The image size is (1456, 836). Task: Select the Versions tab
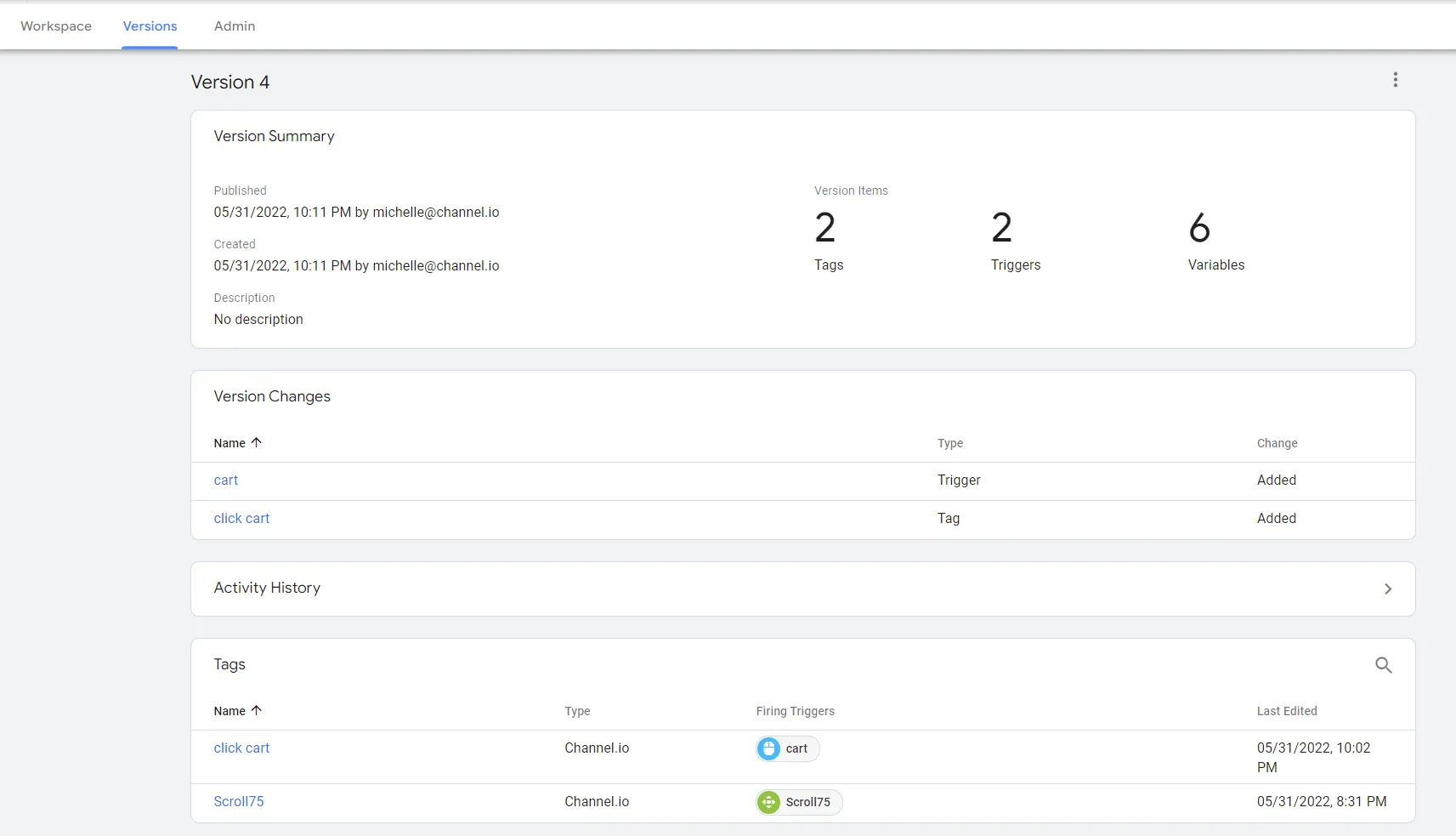tap(150, 26)
